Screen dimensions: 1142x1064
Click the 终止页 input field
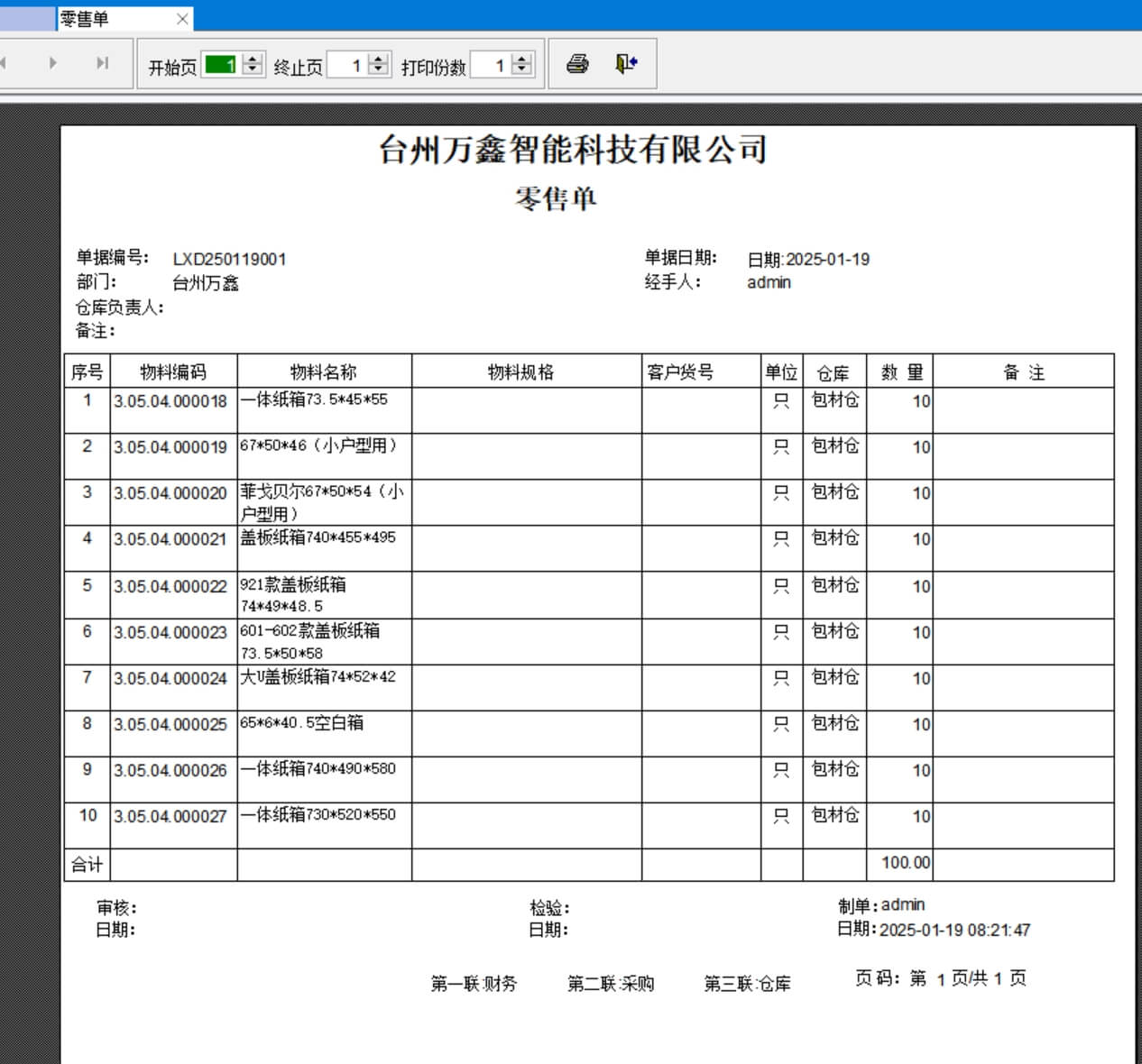(x=347, y=65)
